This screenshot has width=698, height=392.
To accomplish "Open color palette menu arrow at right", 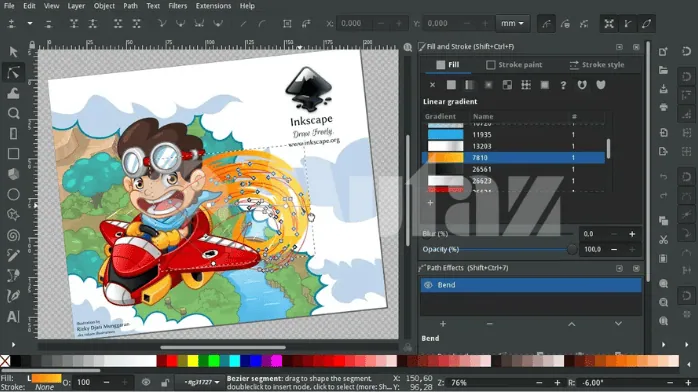I will point(689,364).
